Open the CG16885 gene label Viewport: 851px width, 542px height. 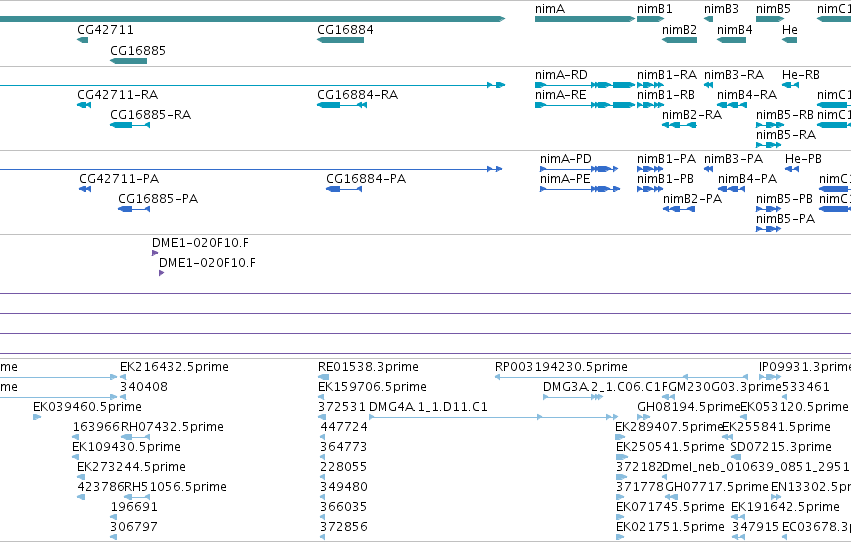(138, 51)
